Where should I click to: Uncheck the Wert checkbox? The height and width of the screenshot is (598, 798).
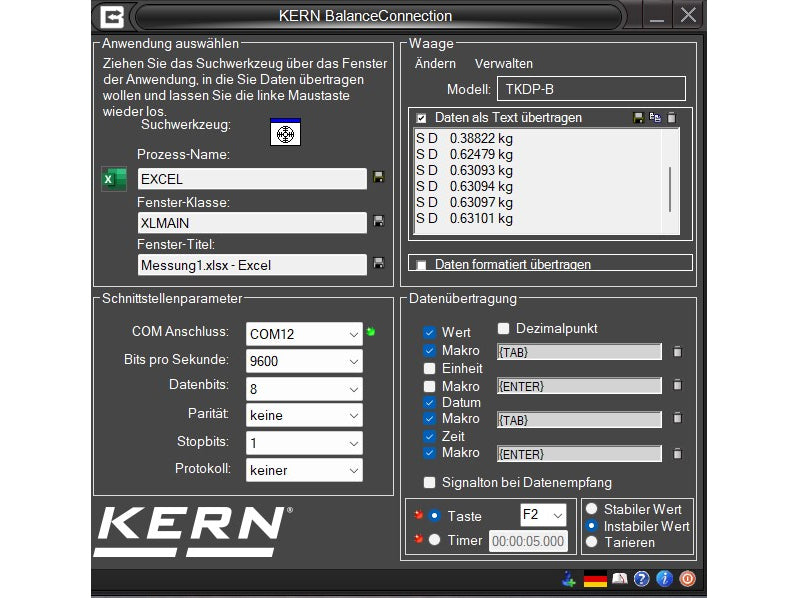point(430,333)
